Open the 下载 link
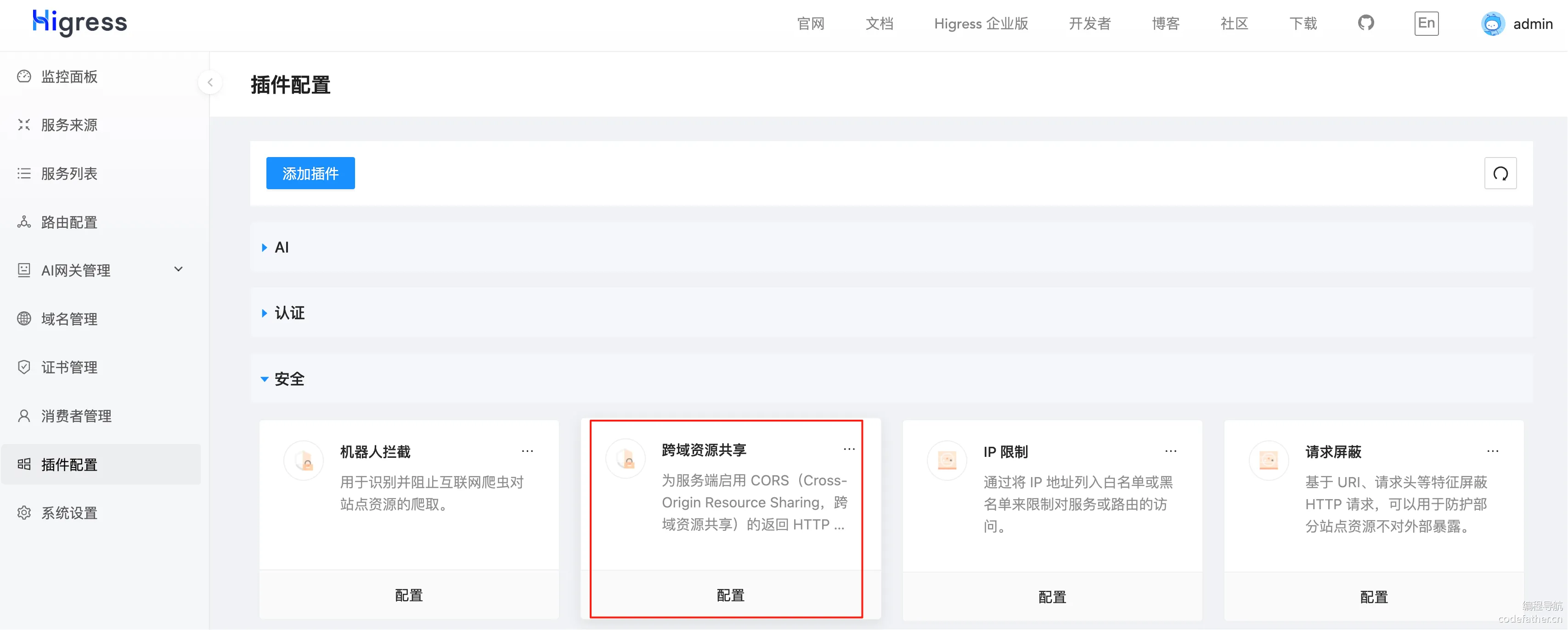This screenshot has height=630, width=1568. [1303, 24]
